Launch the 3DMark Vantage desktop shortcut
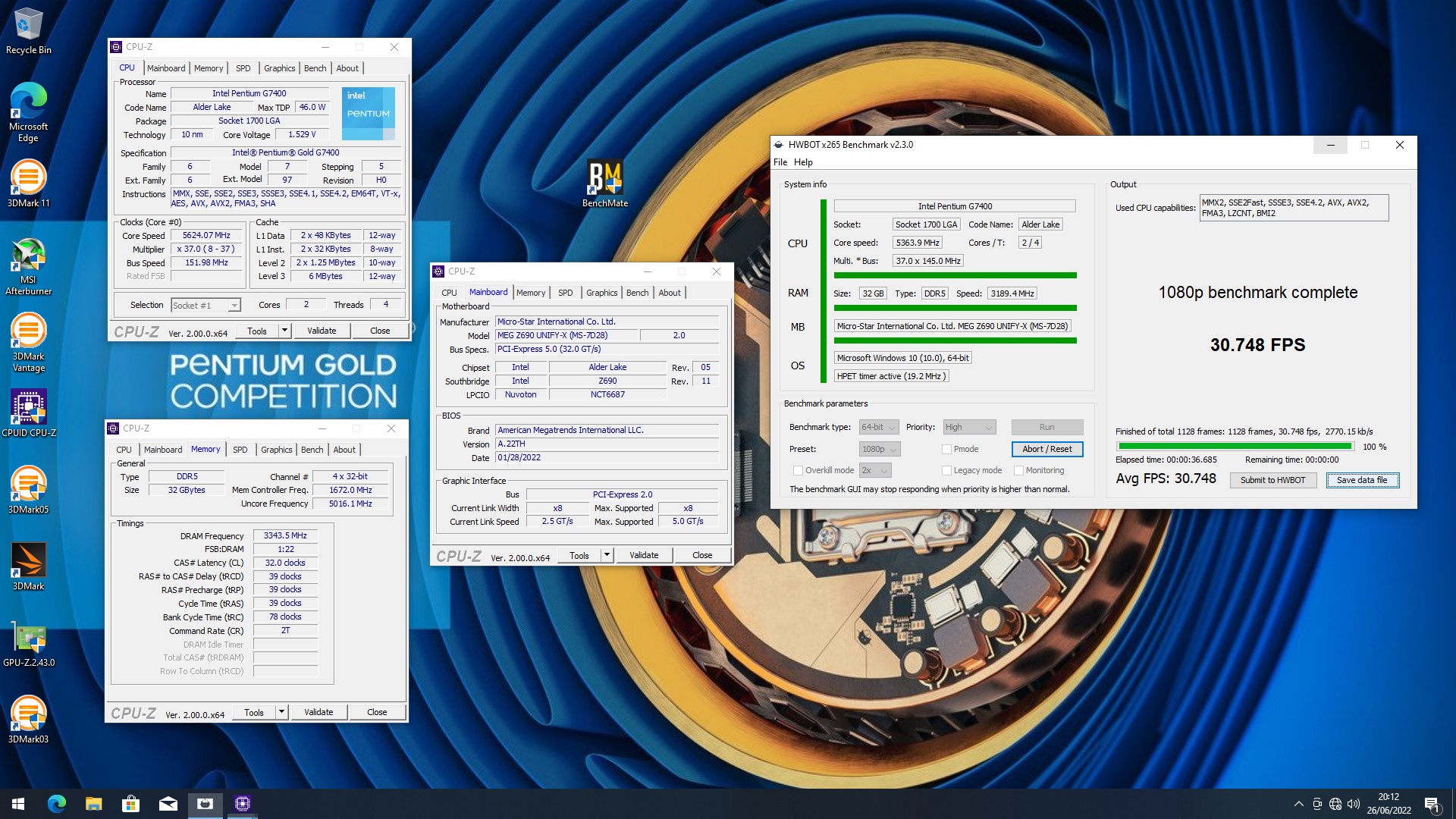Viewport: 1456px width, 819px height. click(x=28, y=343)
